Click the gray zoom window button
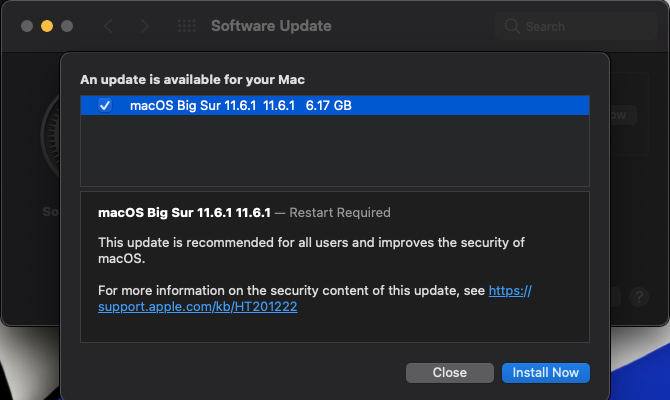Viewport: 670px width, 400px height. [67, 26]
